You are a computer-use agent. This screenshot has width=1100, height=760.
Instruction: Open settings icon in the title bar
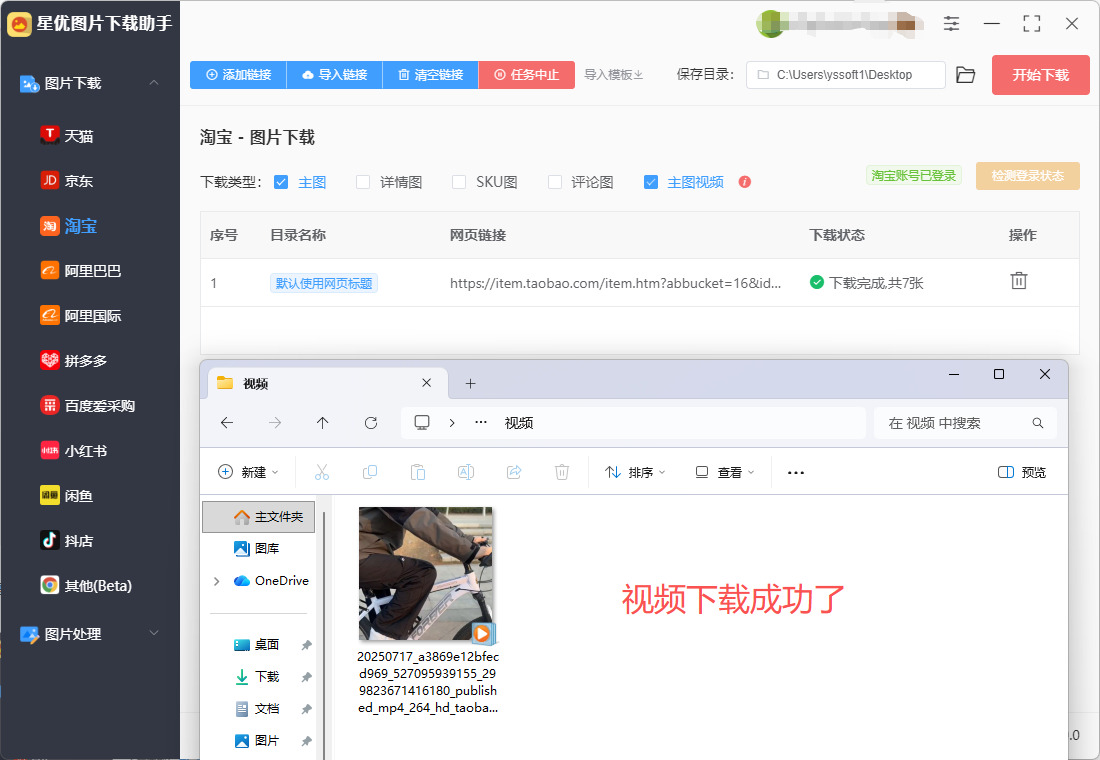click(951, 23)
